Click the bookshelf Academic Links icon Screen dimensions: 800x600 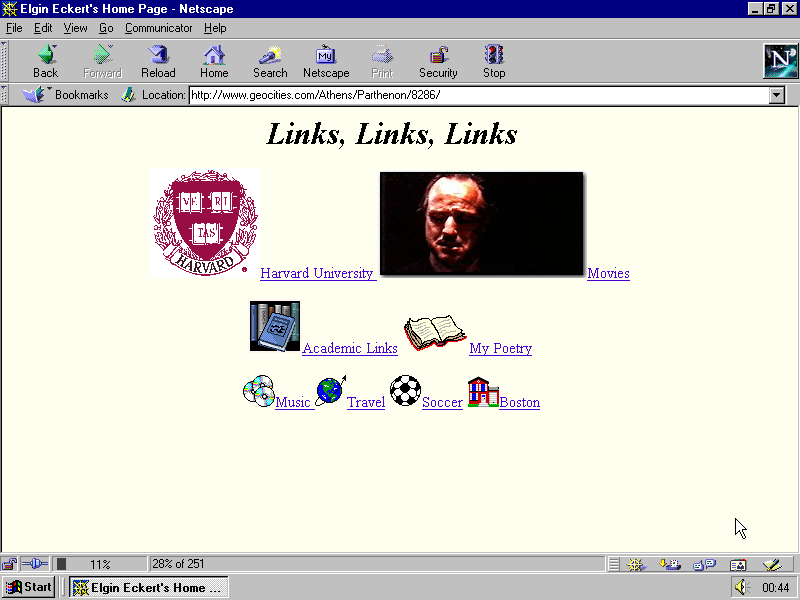pyautogui.click(x=275, y=326)
